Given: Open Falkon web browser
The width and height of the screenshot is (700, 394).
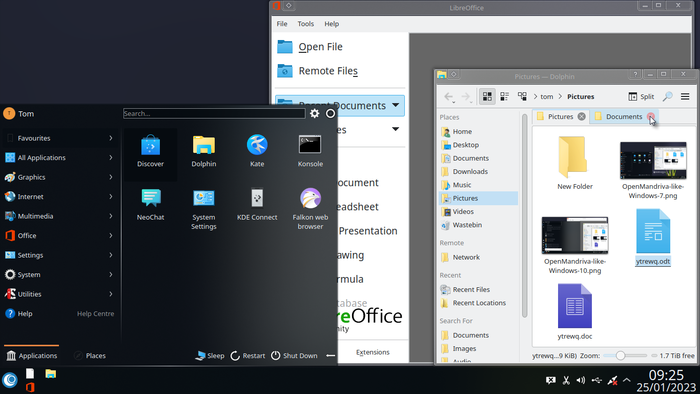Looking at the screenshot, I should tap(310, 209).
